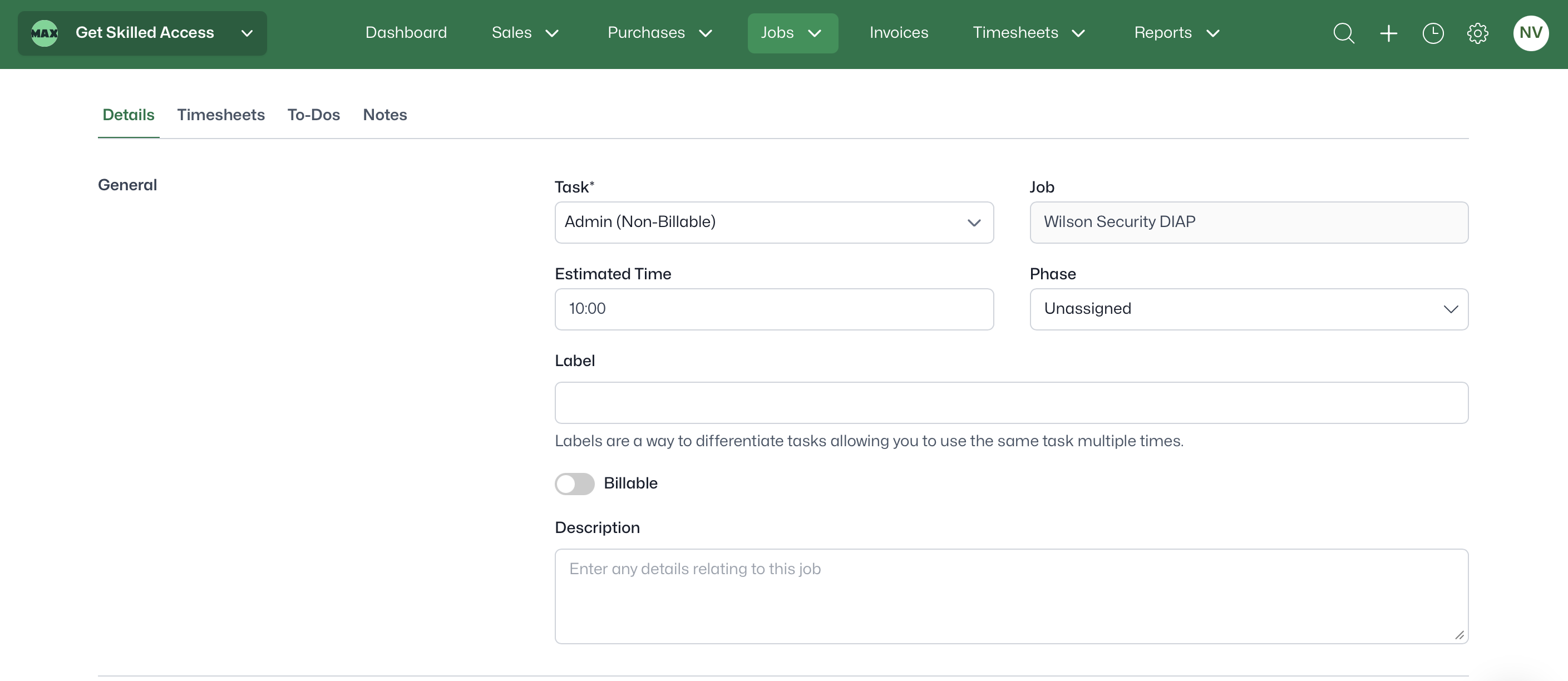
Task: Switch to the Notes tab
Action: coord(384,115)
